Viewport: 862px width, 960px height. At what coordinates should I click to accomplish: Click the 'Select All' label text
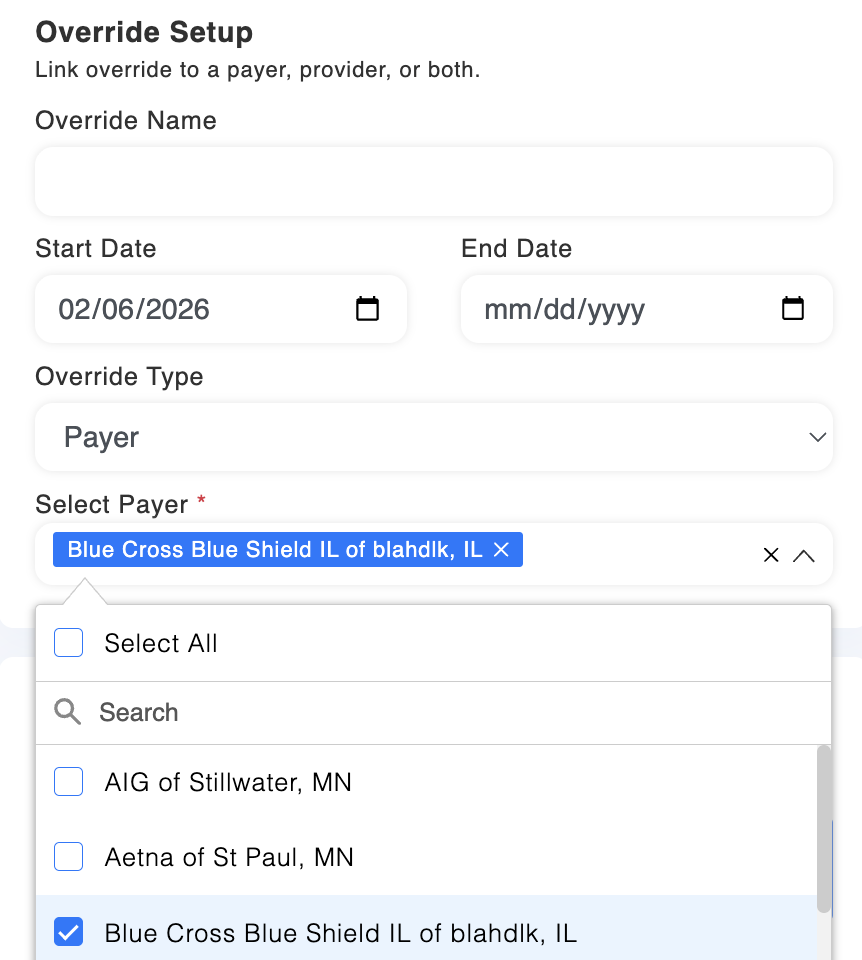(161, 643)
